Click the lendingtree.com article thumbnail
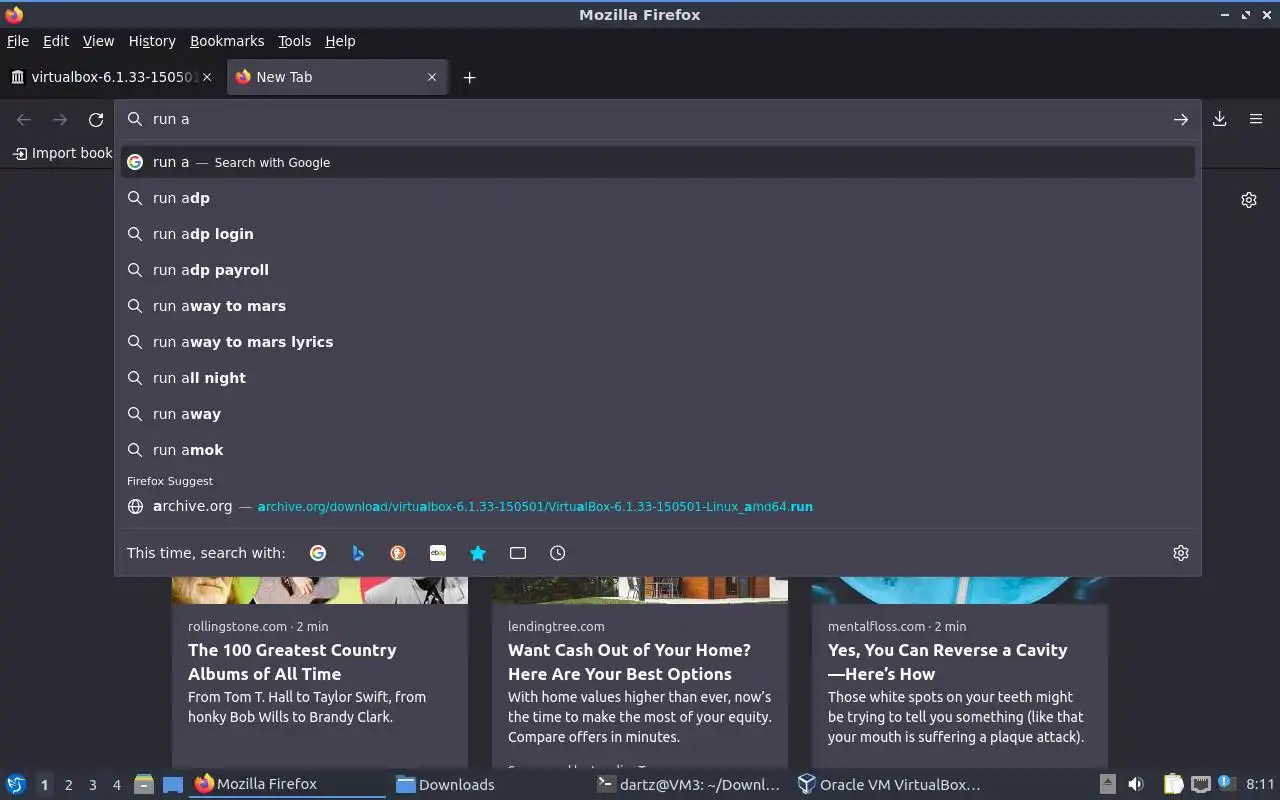The height and width of the screenshot is (800, 1280). [x=640, y=590]
